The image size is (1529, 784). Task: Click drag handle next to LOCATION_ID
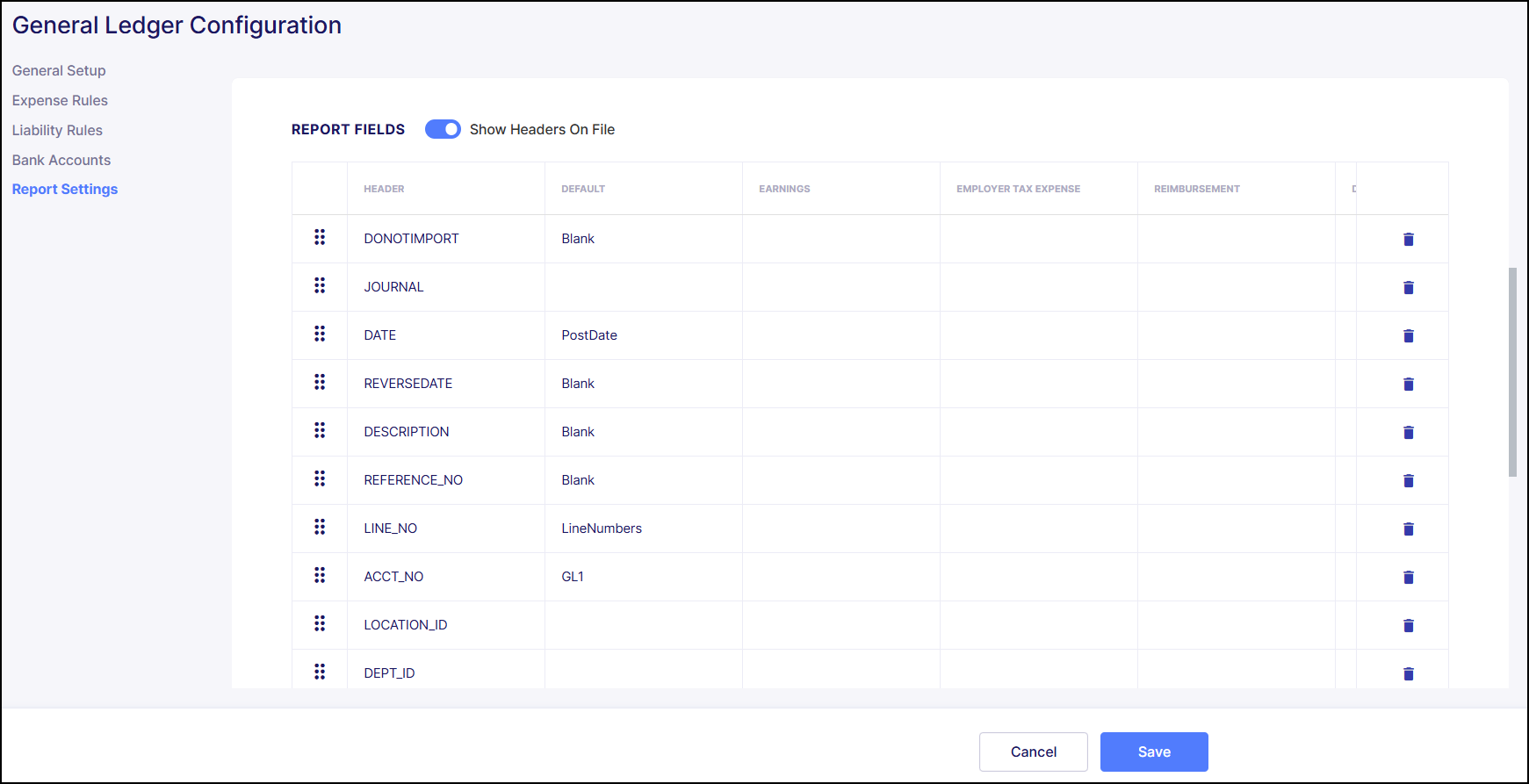coord(320,624)
